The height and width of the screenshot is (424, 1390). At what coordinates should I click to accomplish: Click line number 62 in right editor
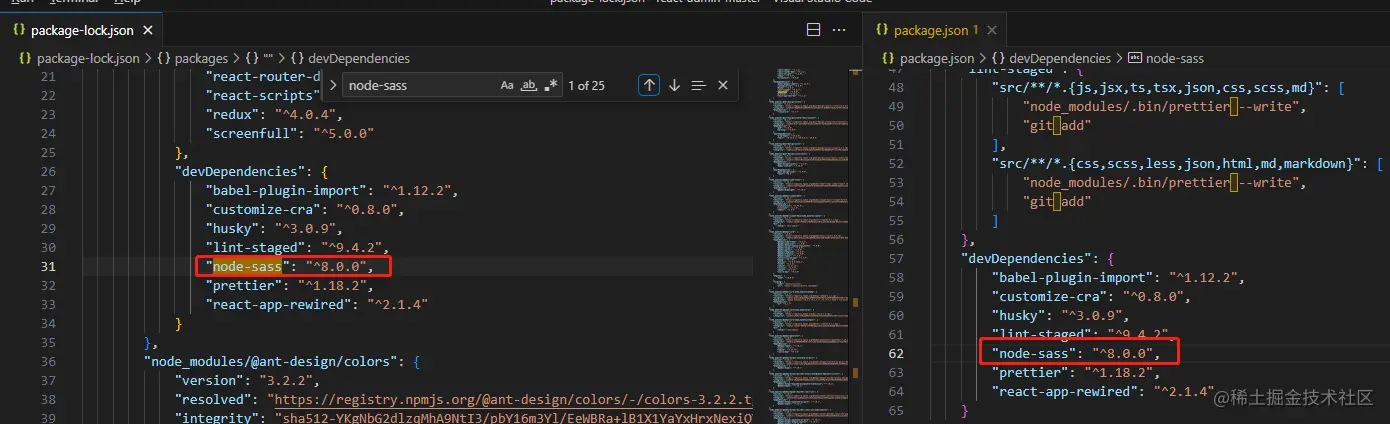point(896,353)
